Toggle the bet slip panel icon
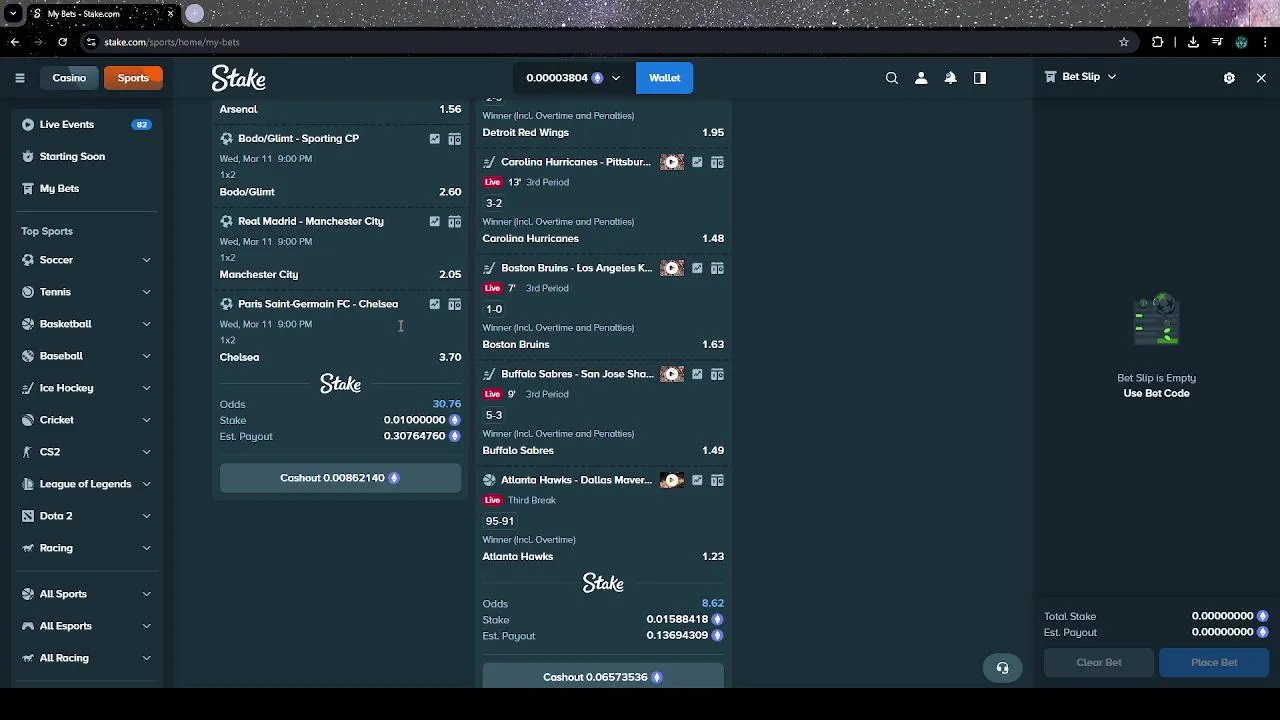Viewport: 1280px width, 720px height. pyautogui.click(x=980, y=78)
